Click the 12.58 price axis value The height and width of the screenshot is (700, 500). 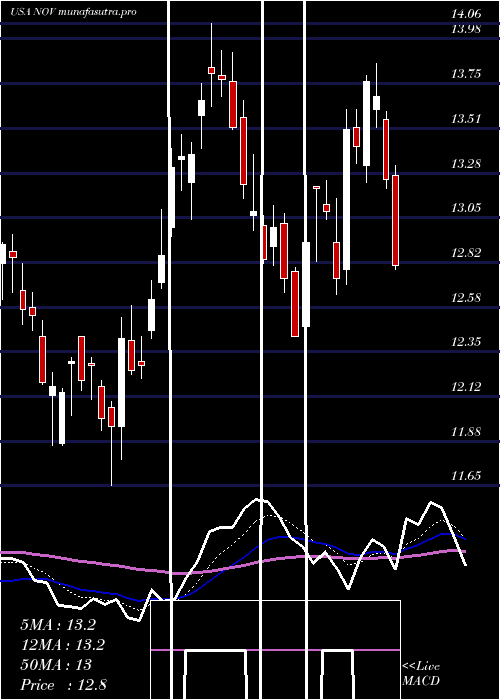click(x=466, y=297)
